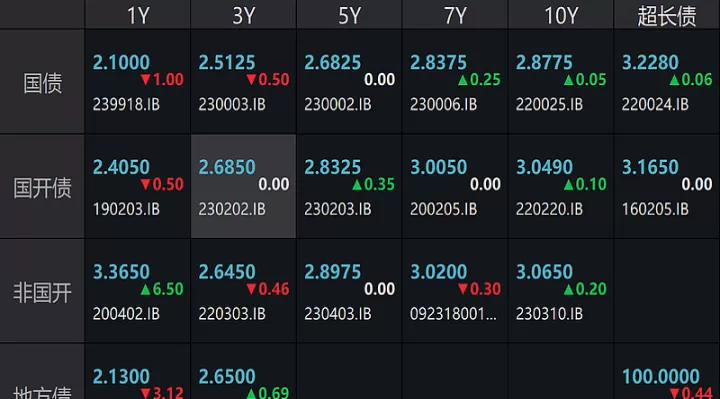The image size is (720, 399).
Task: Click yield value 2.6450
Action: click(x=227, y=272)
